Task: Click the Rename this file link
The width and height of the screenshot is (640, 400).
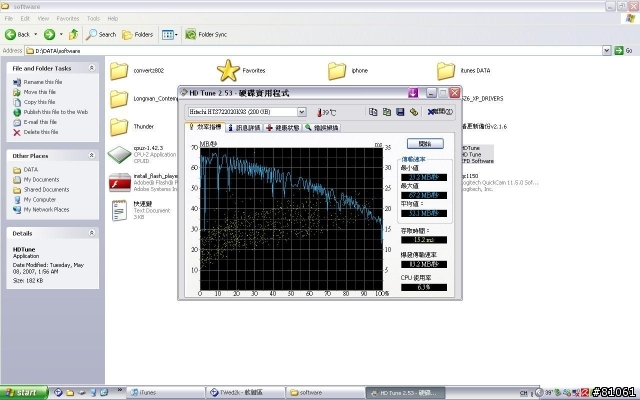Action: (42, 82)
